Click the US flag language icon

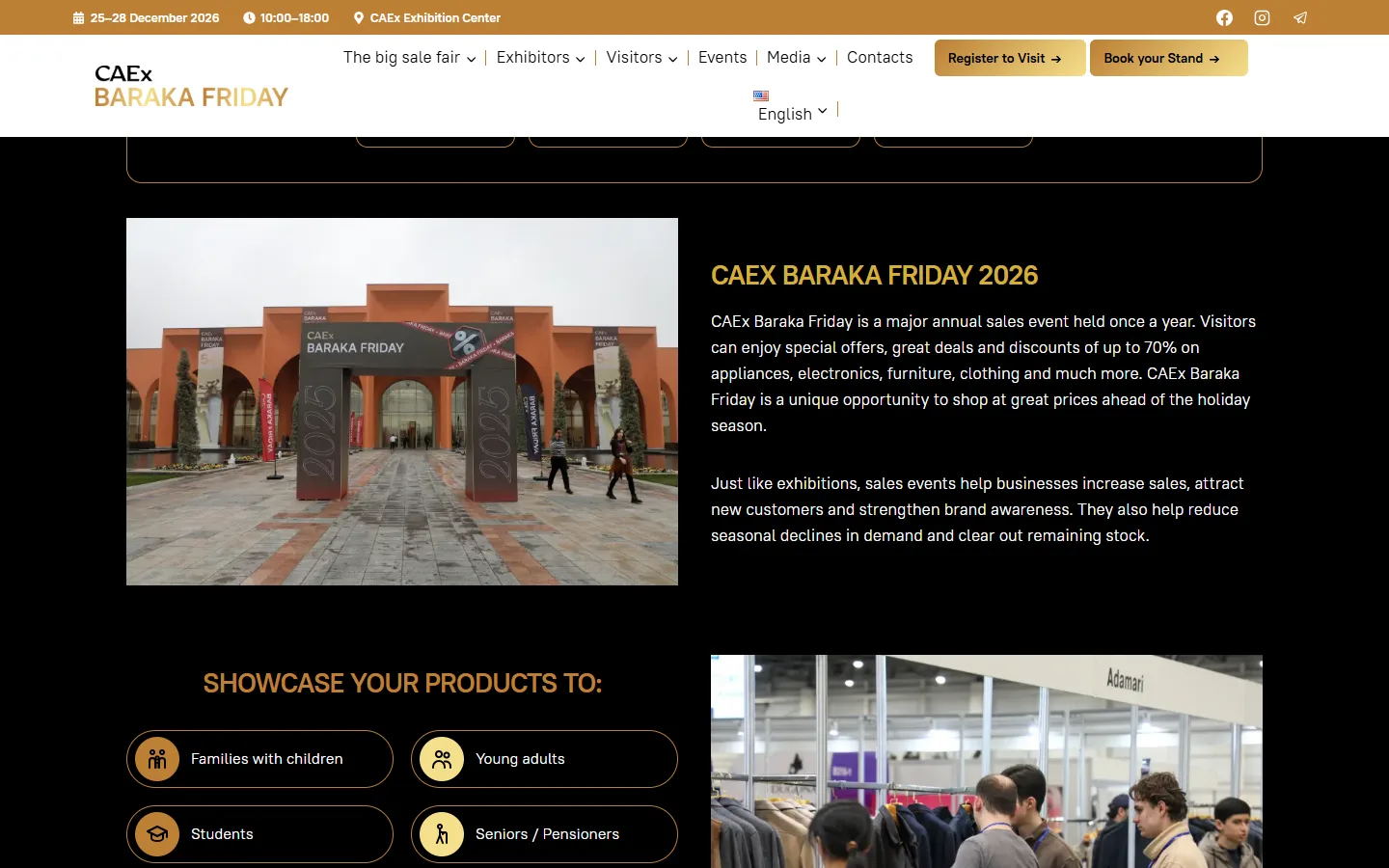pyautogui.click(x=761, y=95)
